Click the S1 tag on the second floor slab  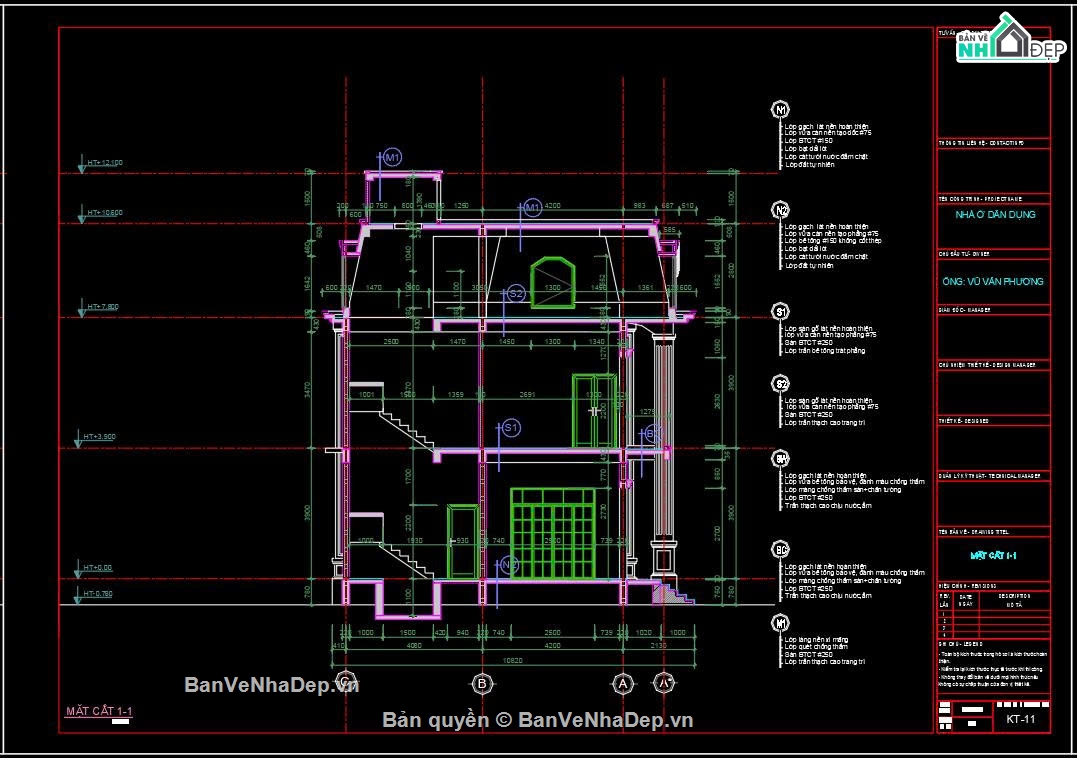(510, 428)
